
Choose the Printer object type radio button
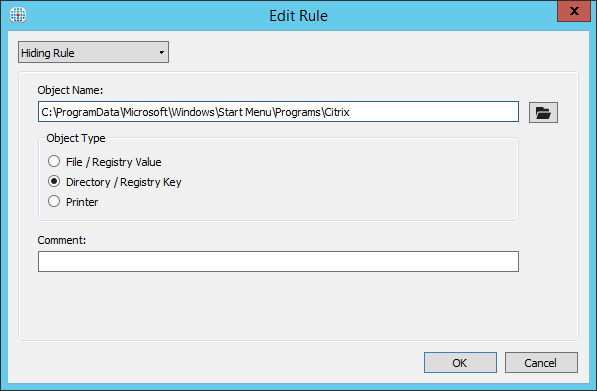pyautogui.click(x=54, y=201)
